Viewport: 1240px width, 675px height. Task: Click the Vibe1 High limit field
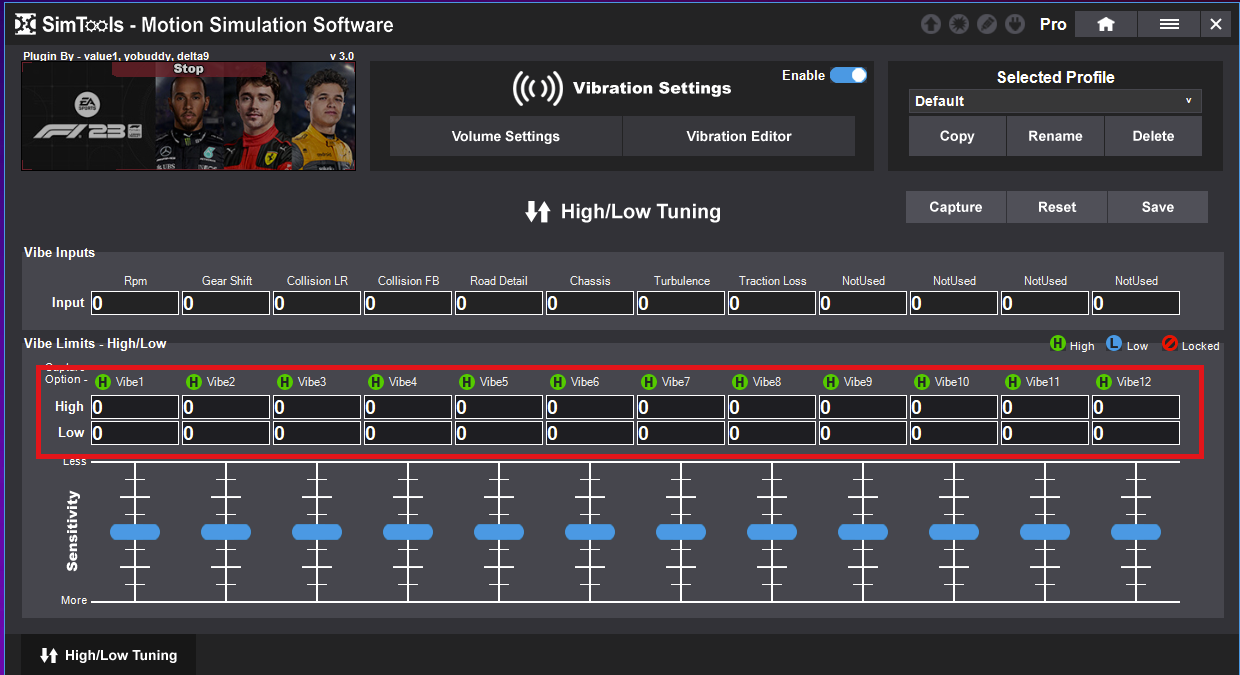click(x=135, y=407)
